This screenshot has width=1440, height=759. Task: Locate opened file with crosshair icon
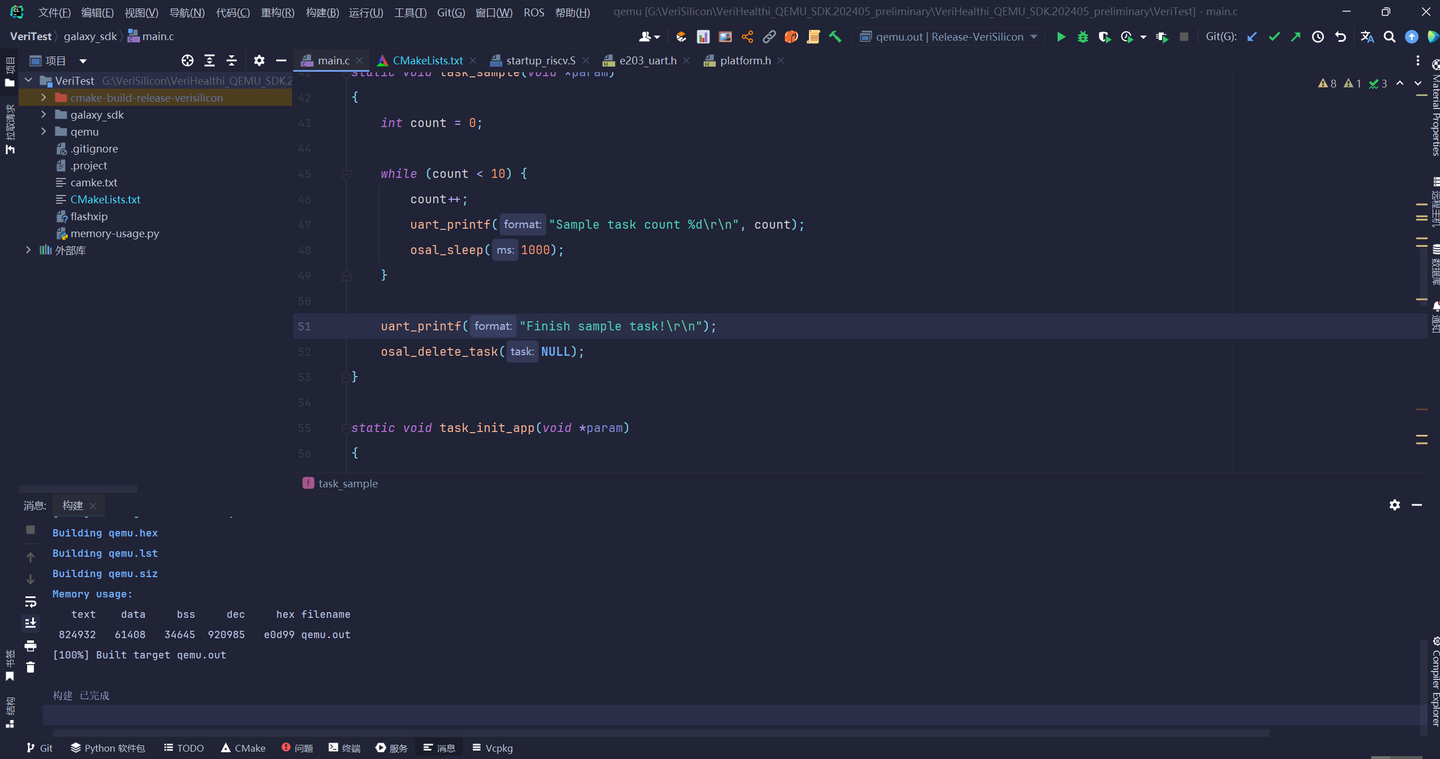(x=187, y=61)
